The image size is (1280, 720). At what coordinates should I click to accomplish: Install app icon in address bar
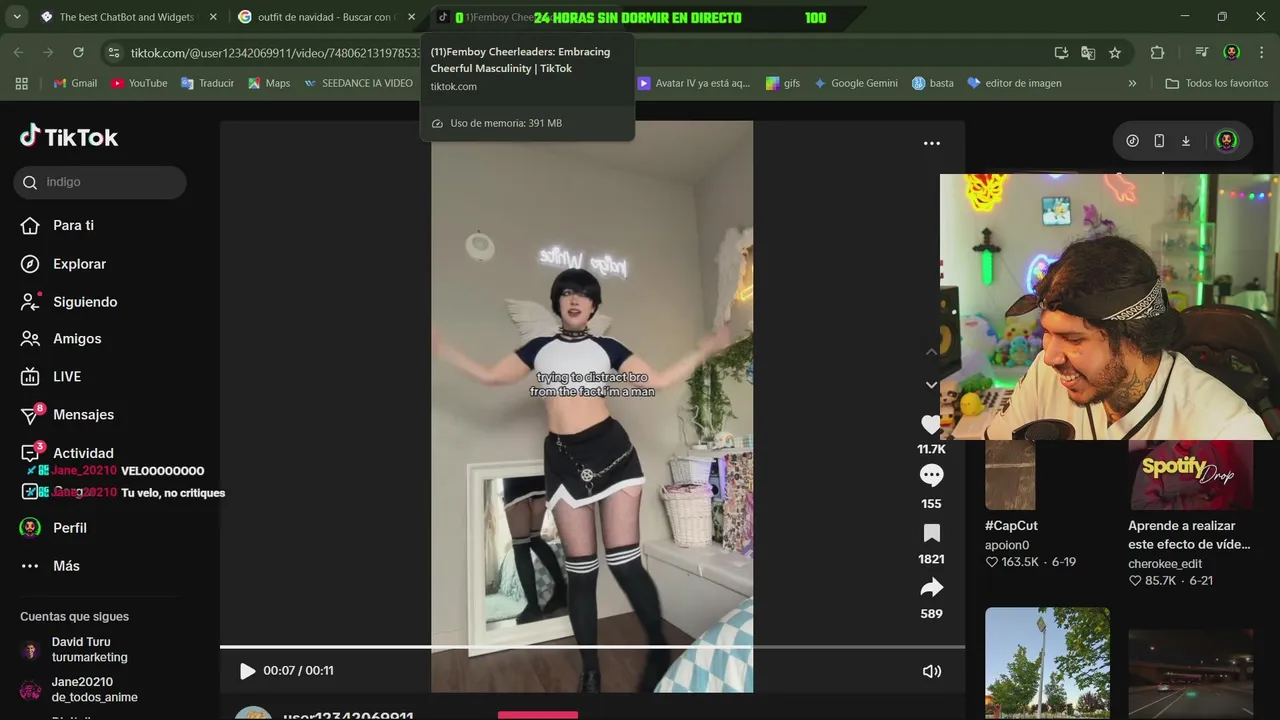coord(1061,53)
